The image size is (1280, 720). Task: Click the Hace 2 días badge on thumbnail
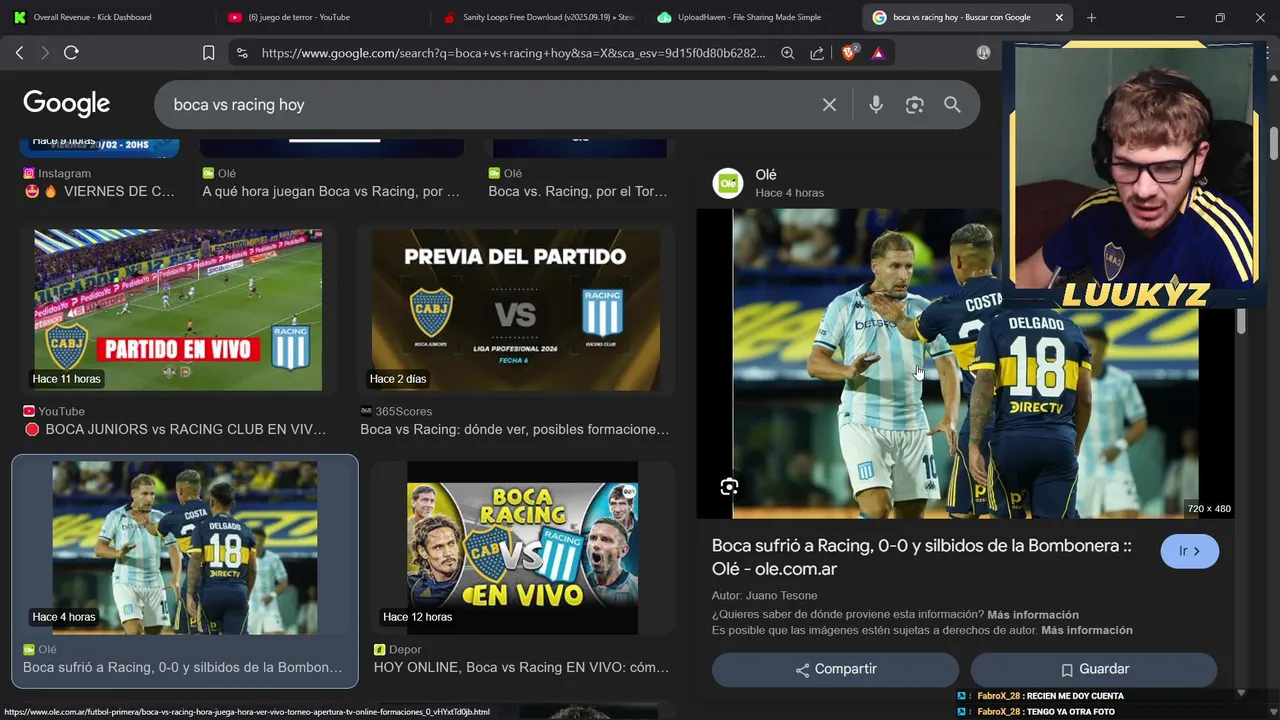(x=398, y=379)
